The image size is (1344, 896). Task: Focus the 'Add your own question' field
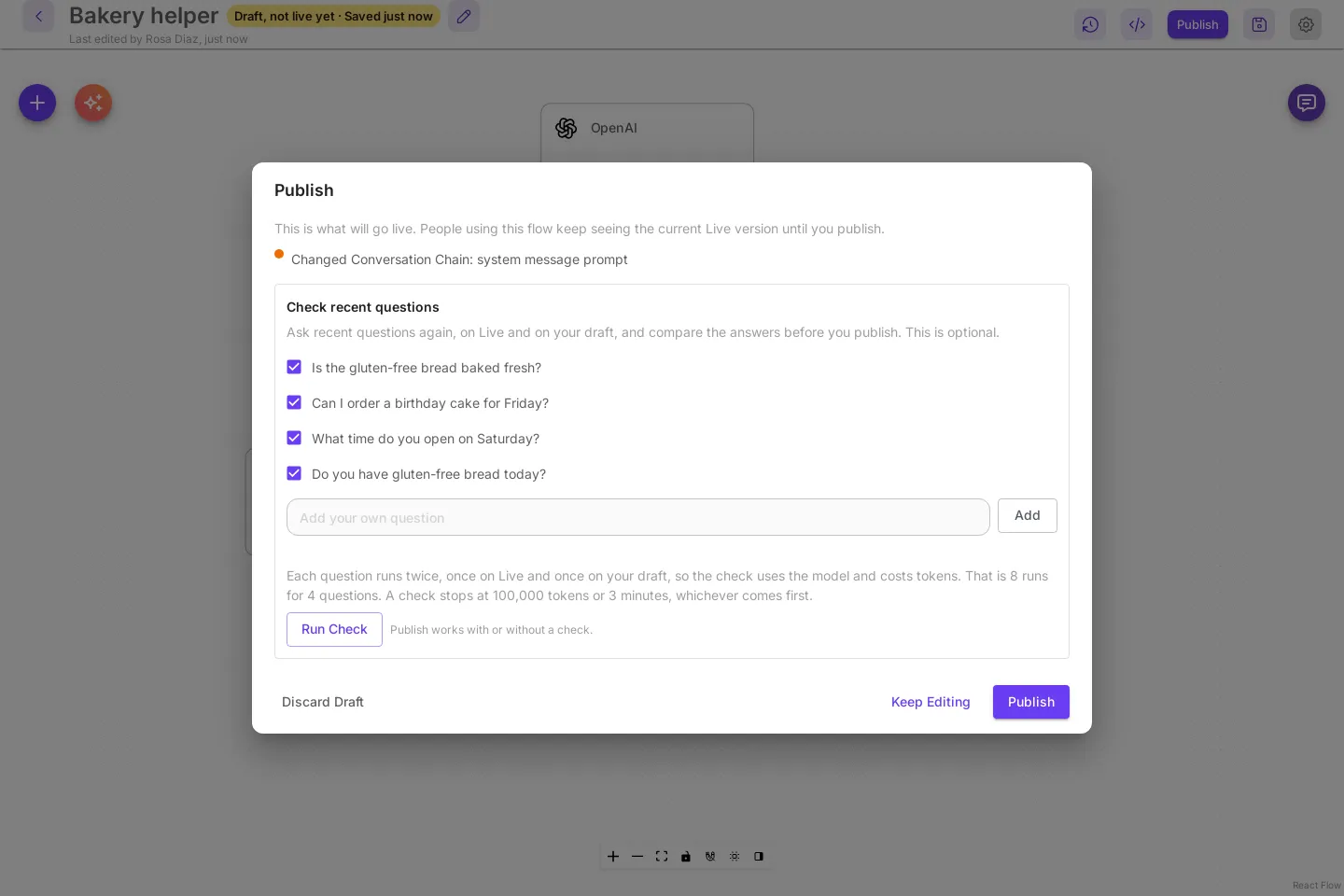638,517
